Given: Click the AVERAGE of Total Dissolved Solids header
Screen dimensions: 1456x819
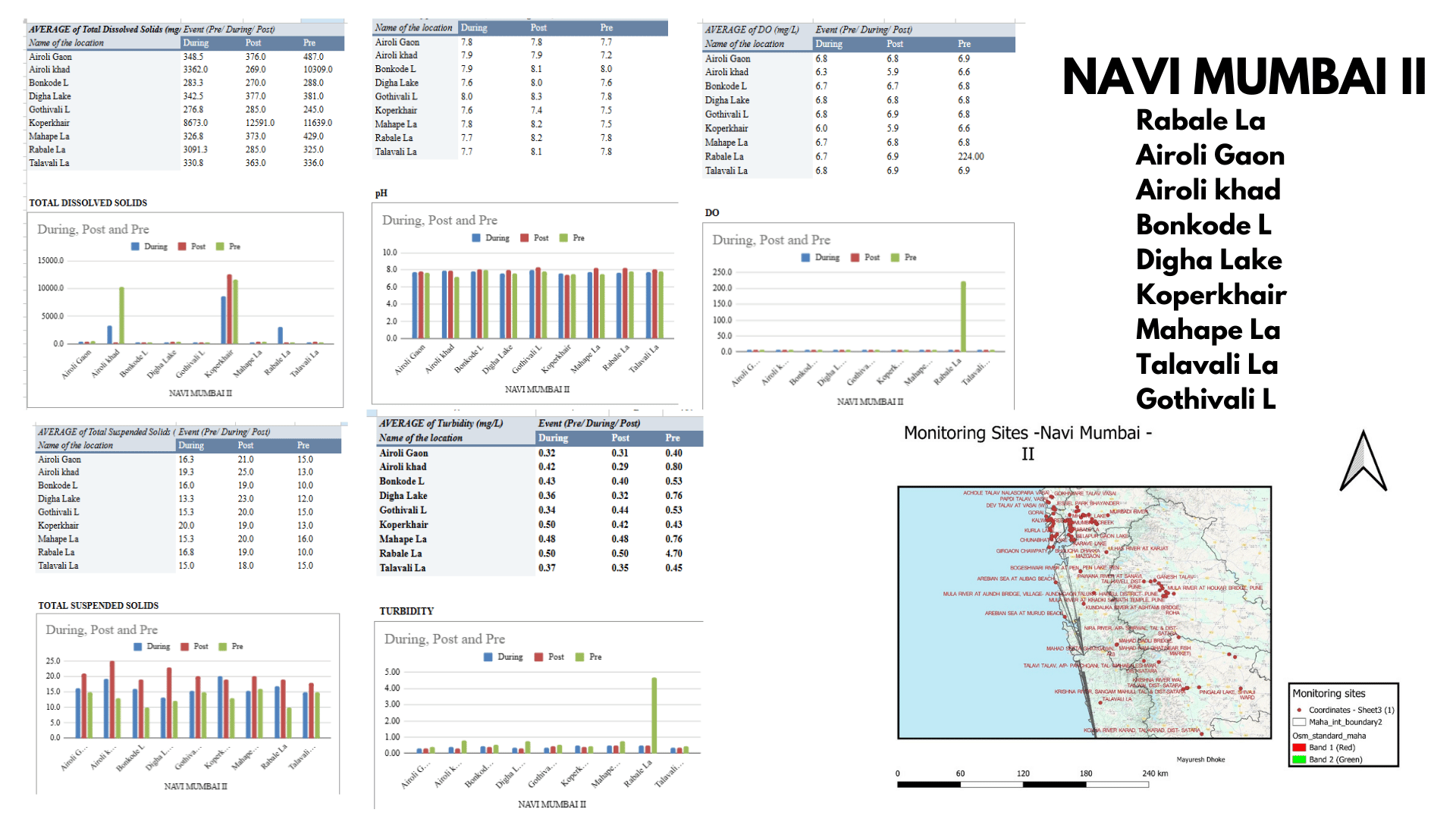Looking at the screenshot, I should coord(105,29).
